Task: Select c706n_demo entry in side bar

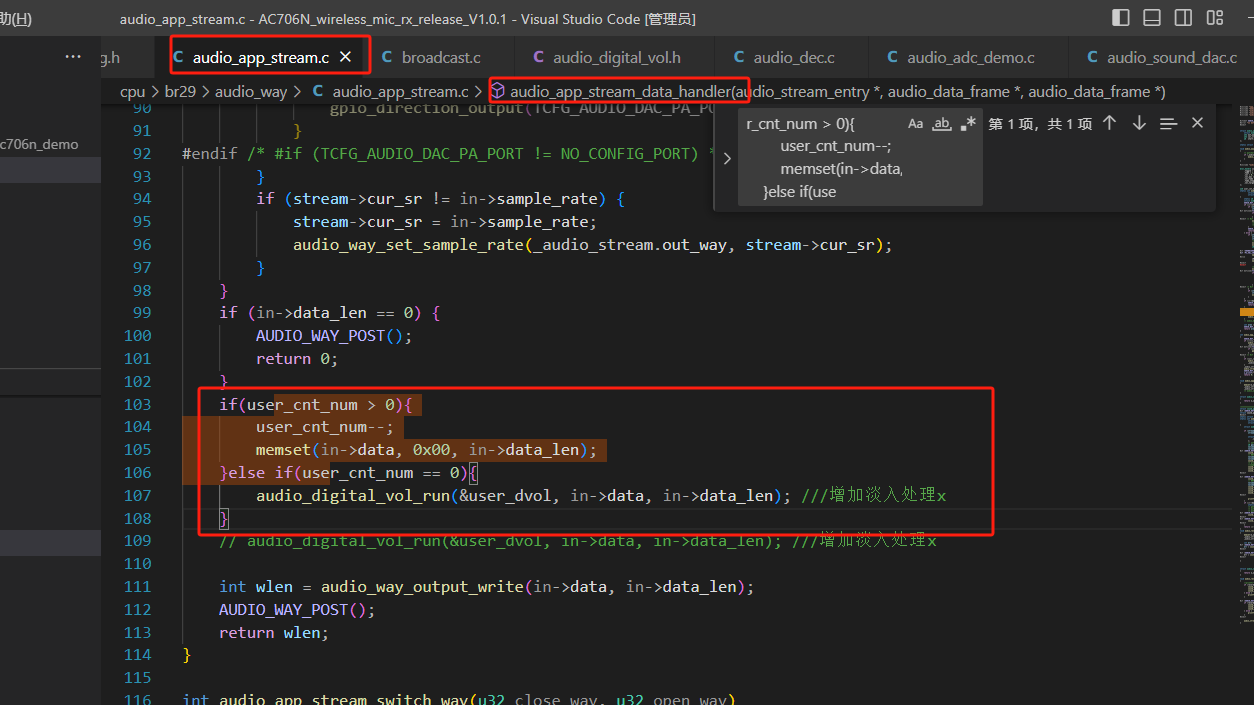Action: click(39, 144)
